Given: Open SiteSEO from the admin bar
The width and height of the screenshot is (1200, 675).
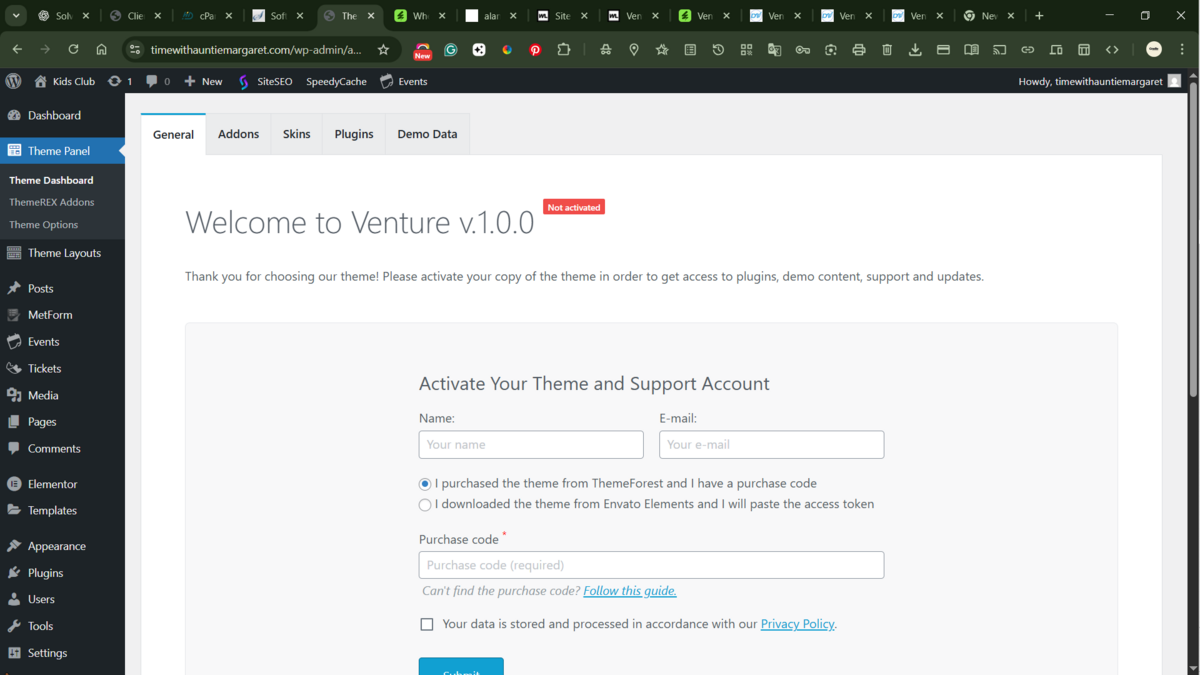Looking at the screenshot, I should (x=265, y=81).
